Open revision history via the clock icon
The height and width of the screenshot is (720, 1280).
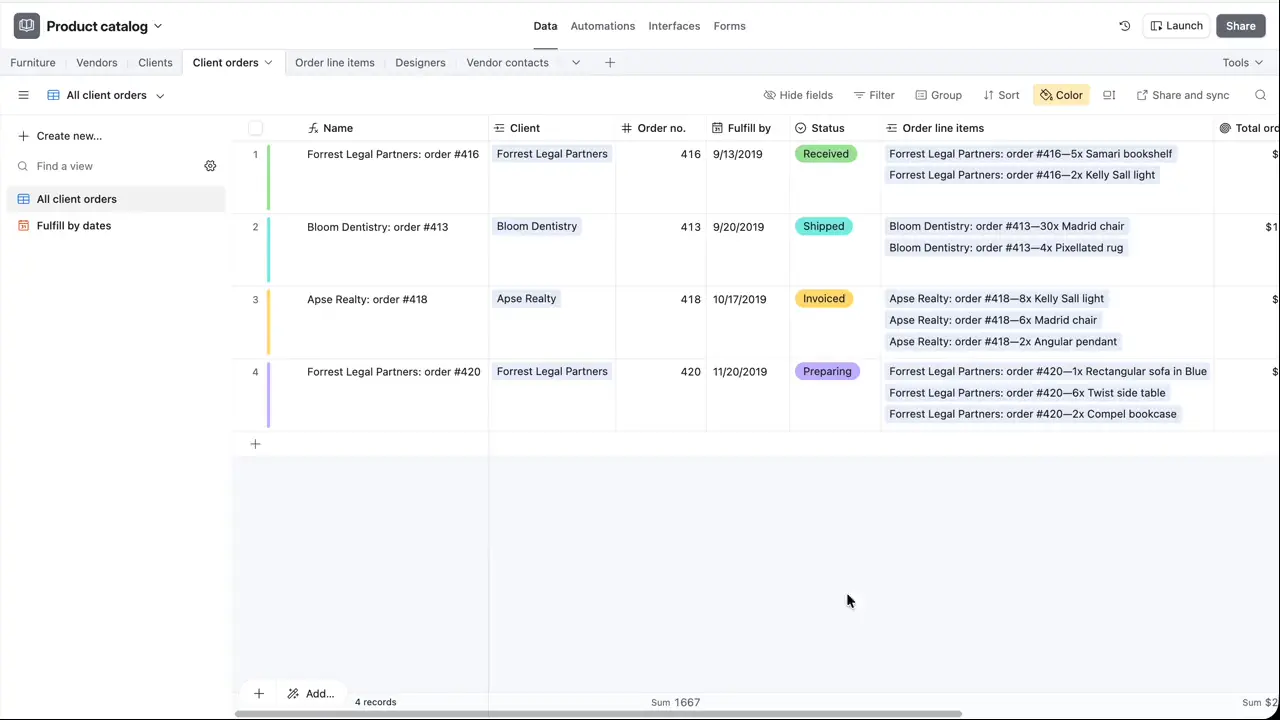tap(1124, 25)
